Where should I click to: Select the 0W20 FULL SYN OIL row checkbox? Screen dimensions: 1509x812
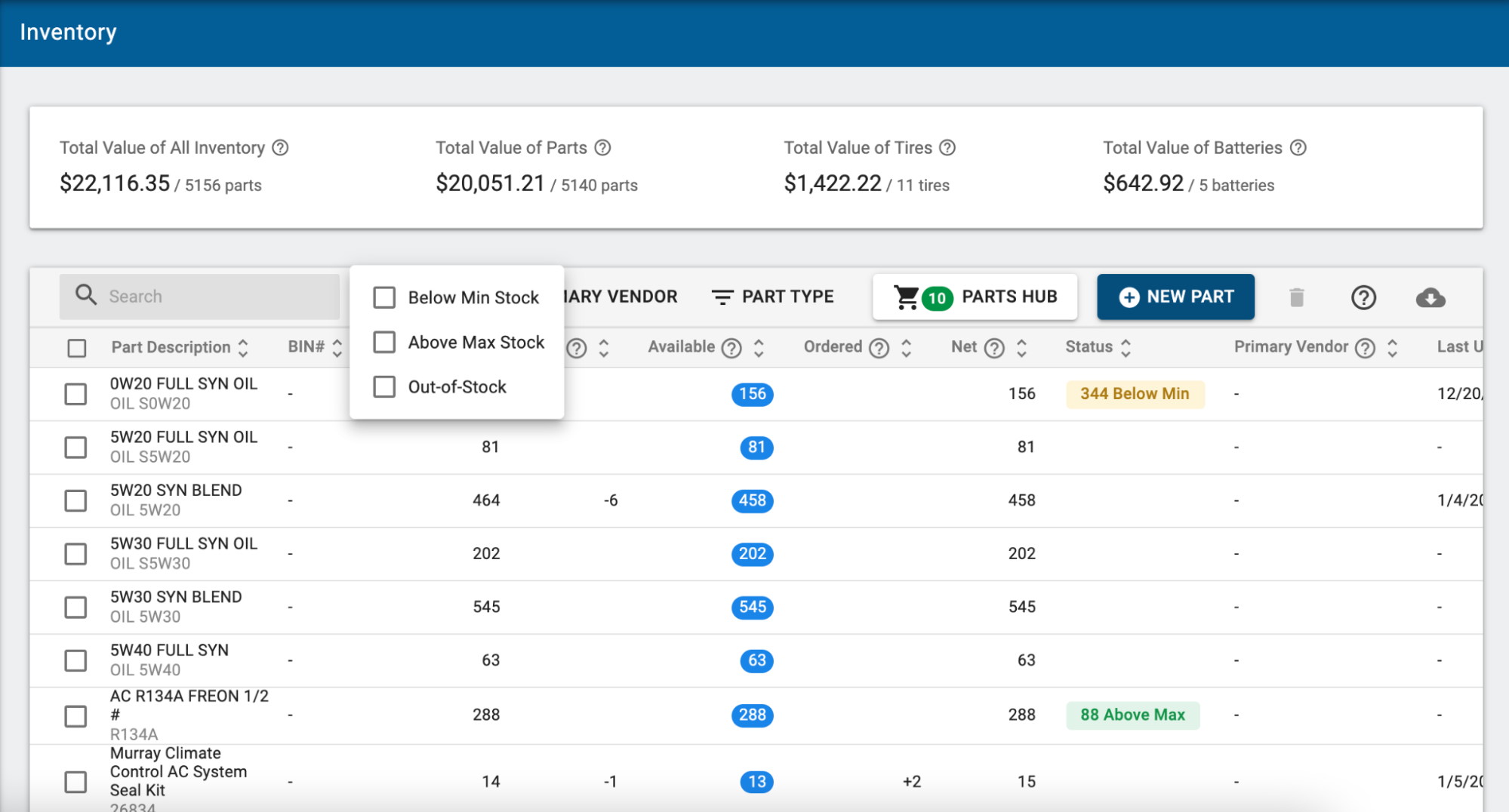pyautogui.click(x=75, y=394)
